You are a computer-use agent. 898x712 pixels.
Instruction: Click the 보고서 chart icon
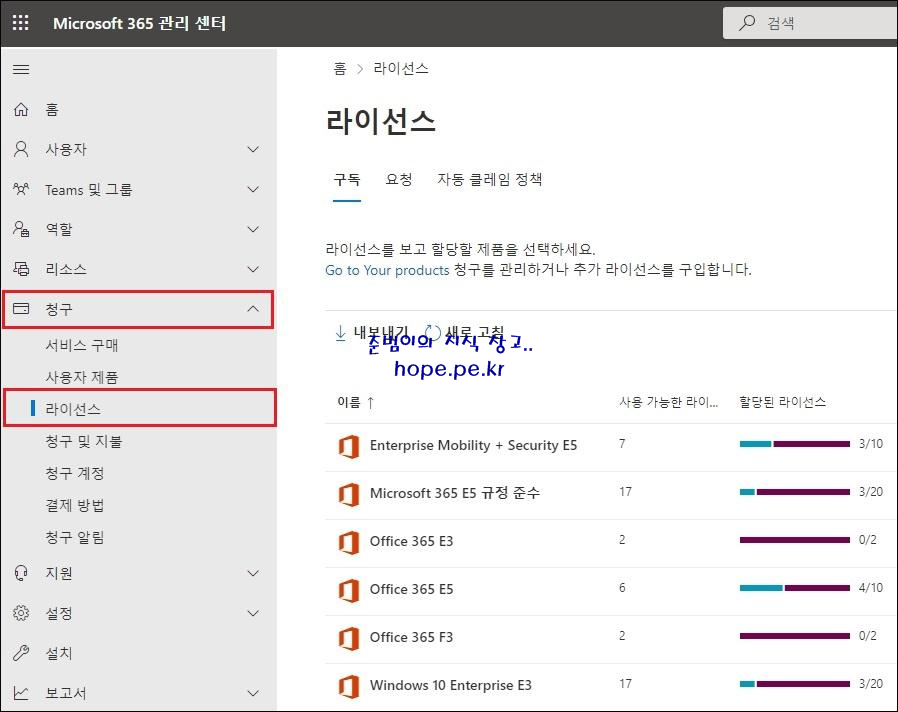[x=21, y=693]
